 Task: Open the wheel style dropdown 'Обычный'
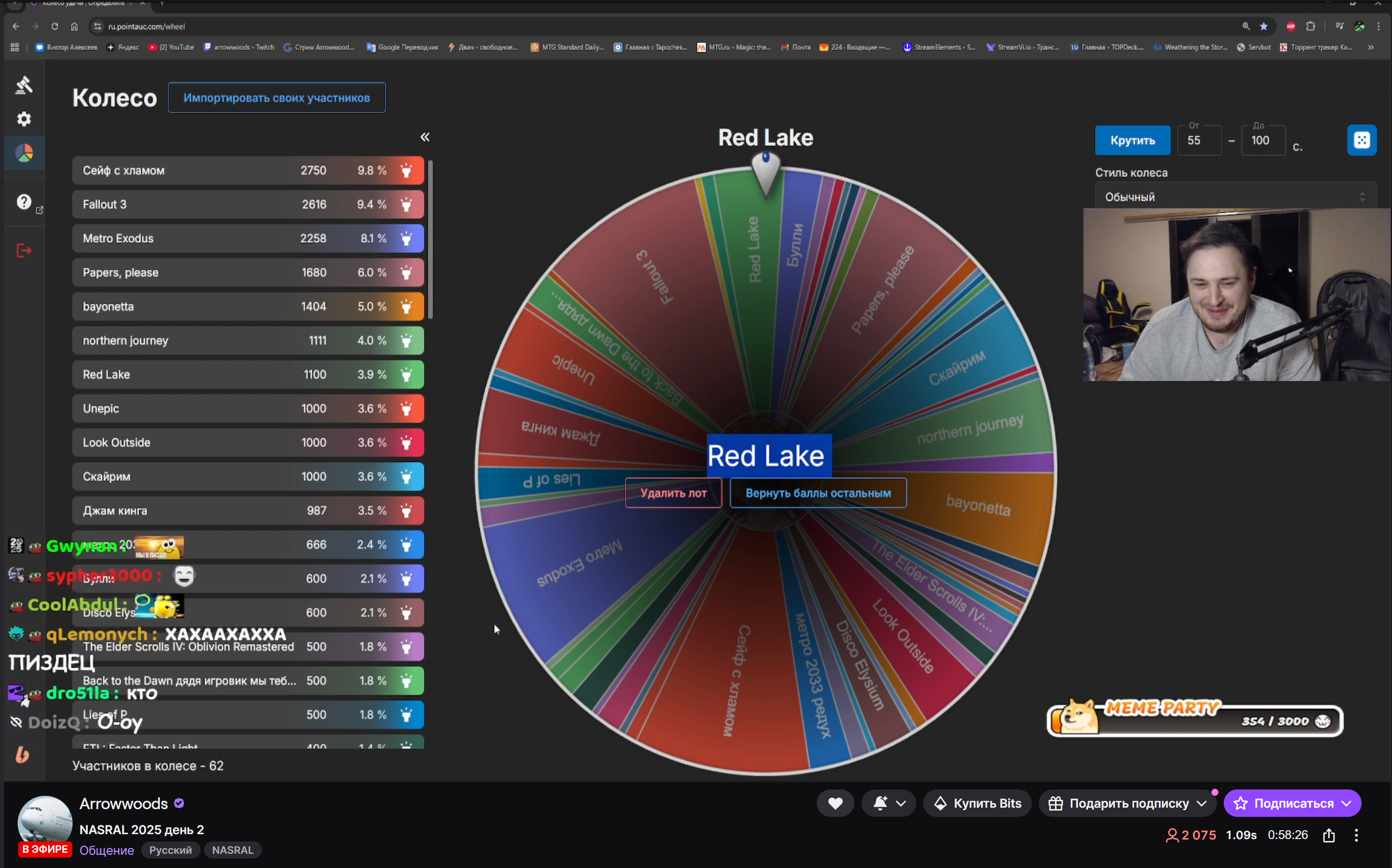click(1235, 197)
